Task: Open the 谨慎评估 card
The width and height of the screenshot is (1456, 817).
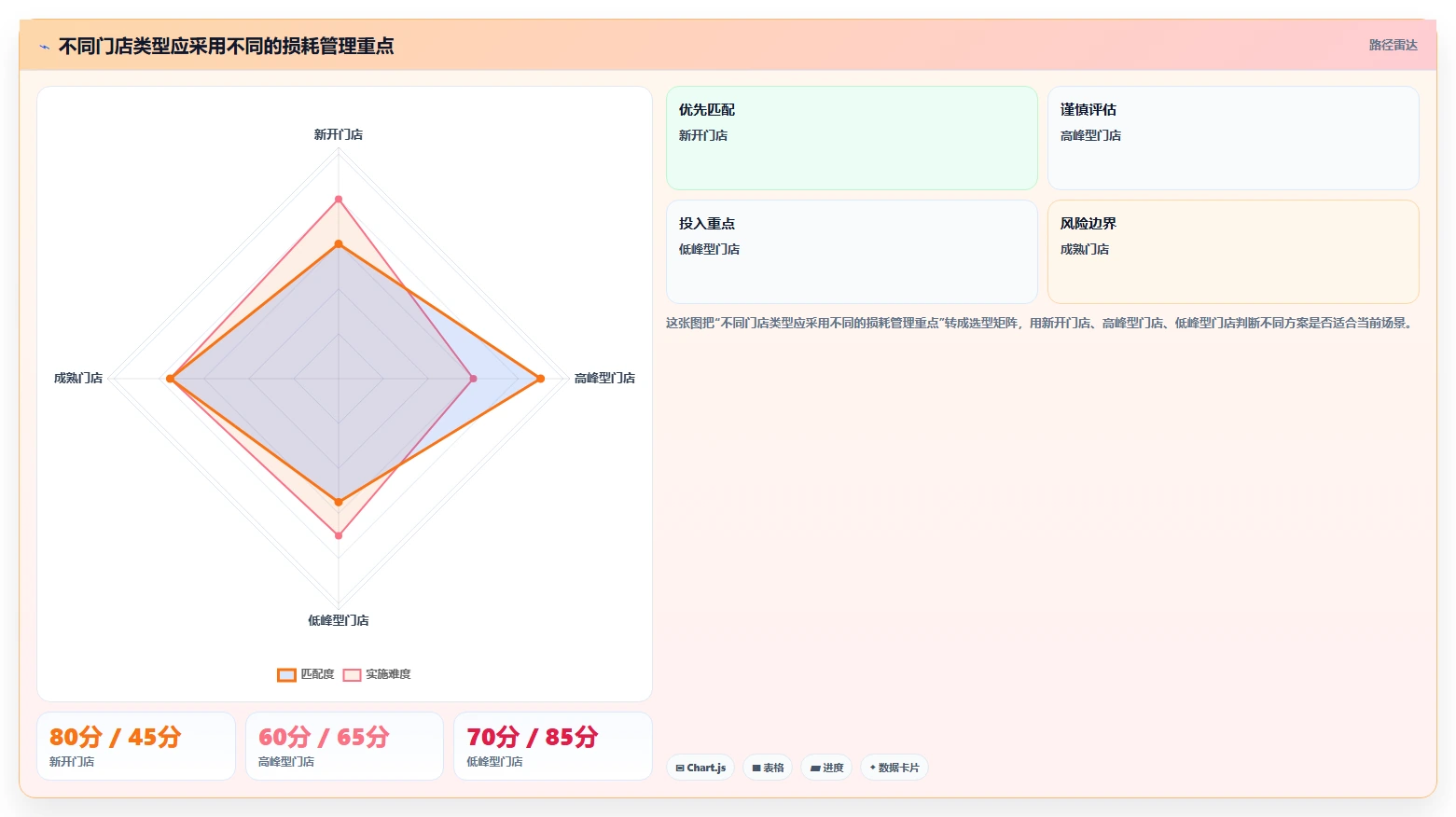Action: point(1233,138)
